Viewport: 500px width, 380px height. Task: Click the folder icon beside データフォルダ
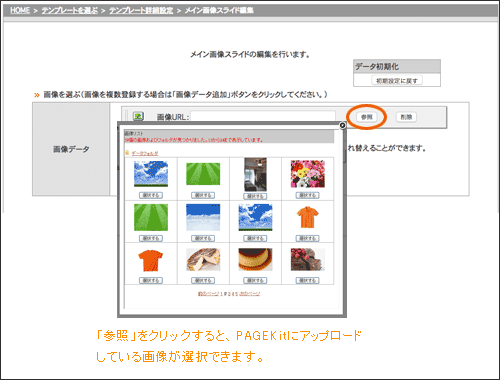tap(127, 153)
